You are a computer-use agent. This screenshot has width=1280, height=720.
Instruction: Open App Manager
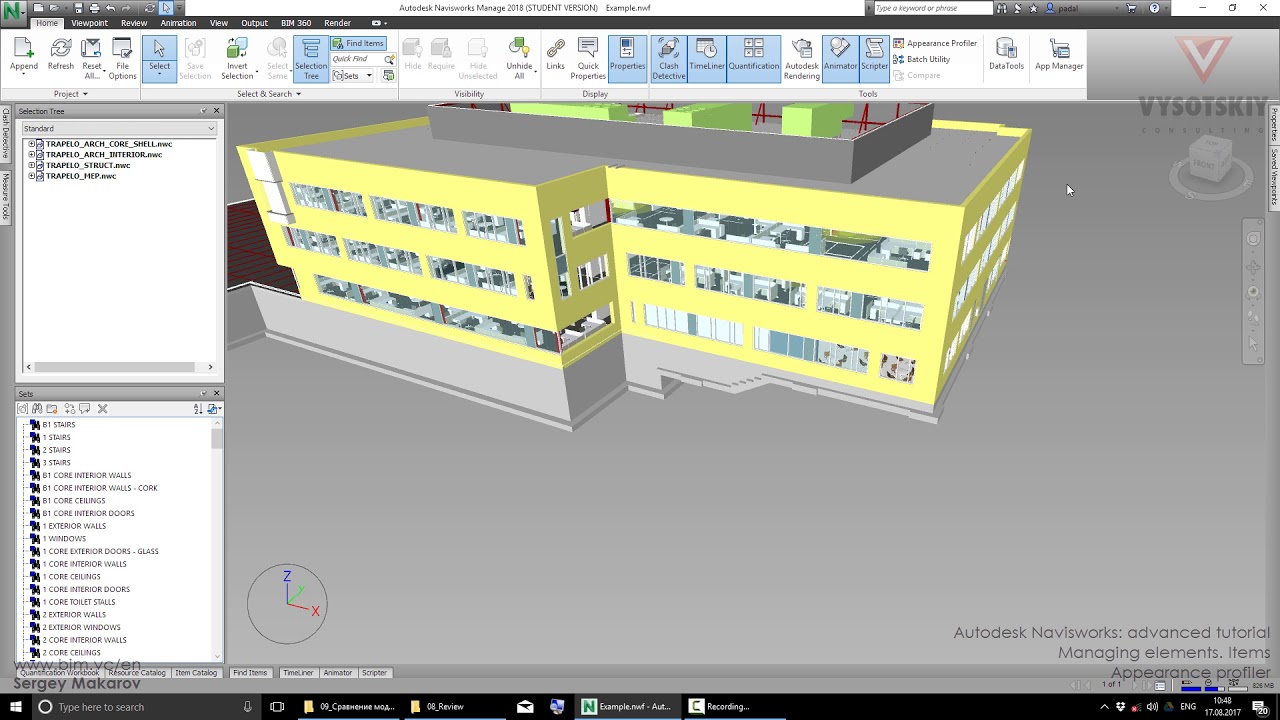(x=1059, y=56)
